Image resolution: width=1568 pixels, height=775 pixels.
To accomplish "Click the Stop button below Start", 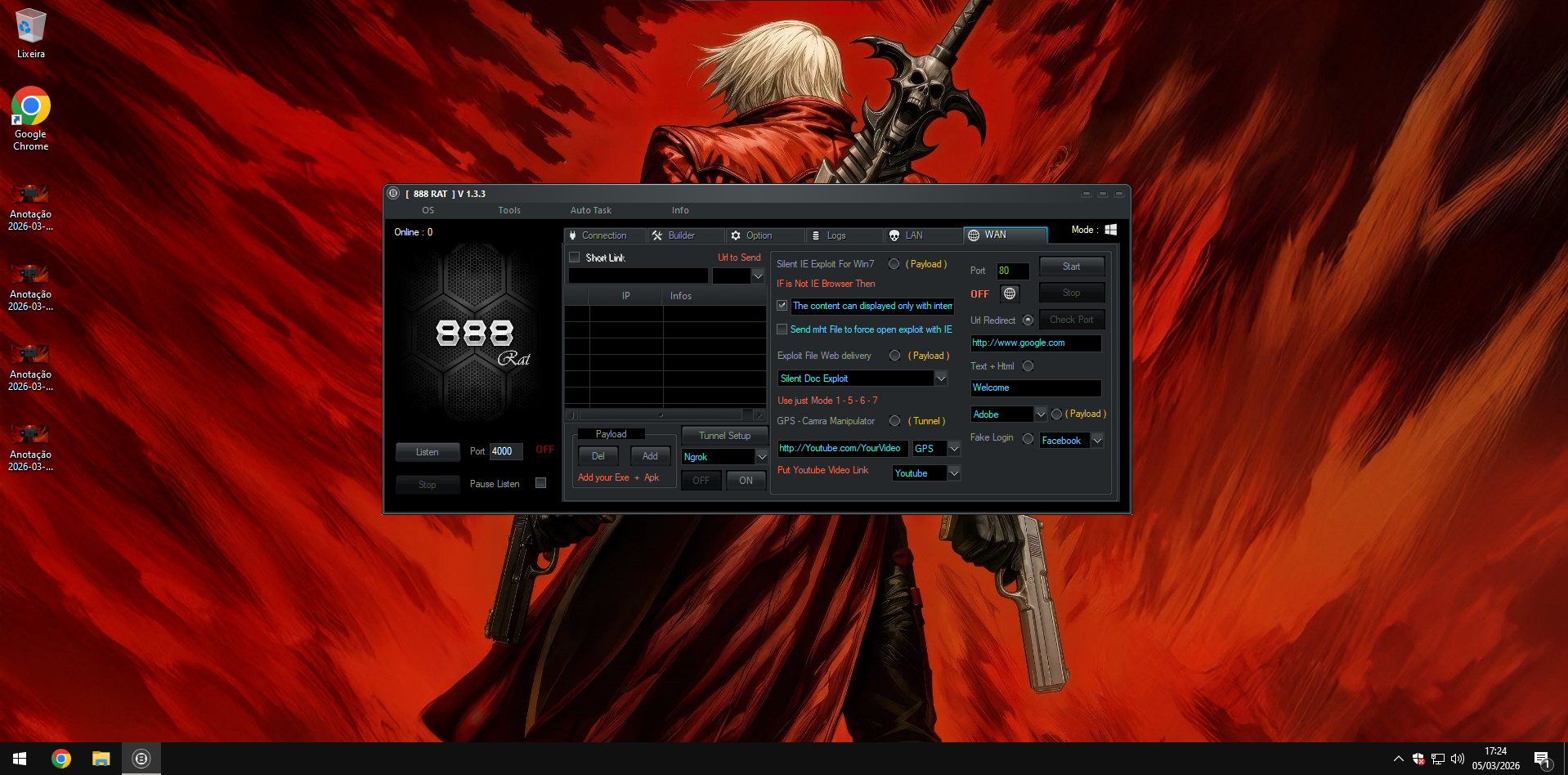I will coord(1071,293).
